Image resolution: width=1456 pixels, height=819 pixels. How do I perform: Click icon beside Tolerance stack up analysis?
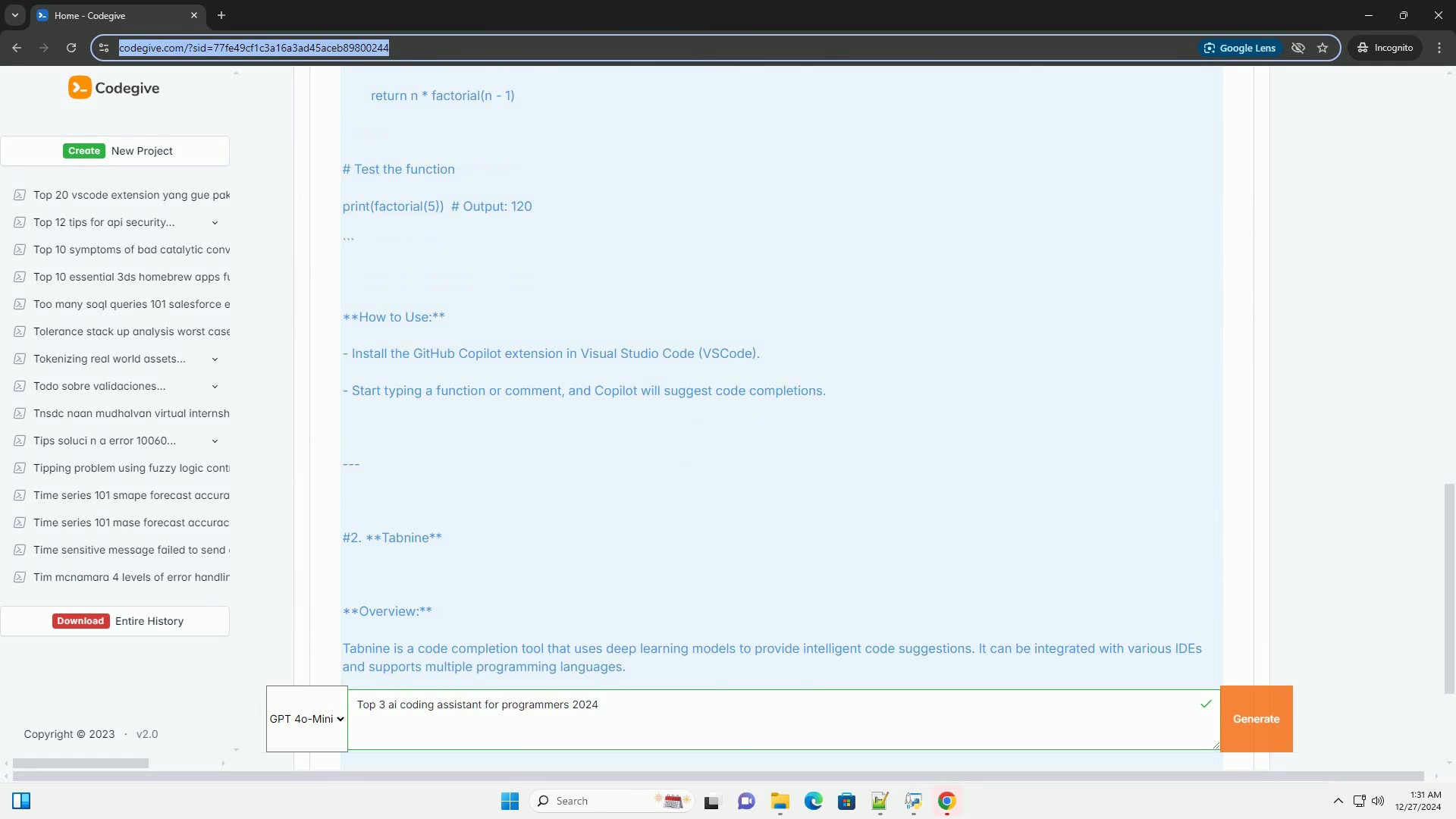coord(20,331)
